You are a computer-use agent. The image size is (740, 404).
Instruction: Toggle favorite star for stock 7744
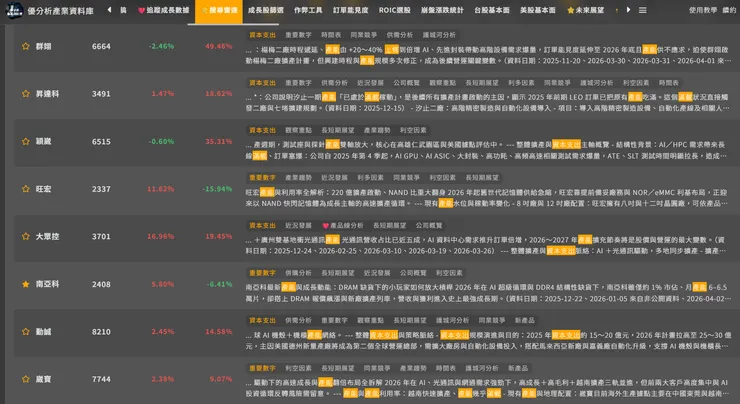tap(25, 379)
